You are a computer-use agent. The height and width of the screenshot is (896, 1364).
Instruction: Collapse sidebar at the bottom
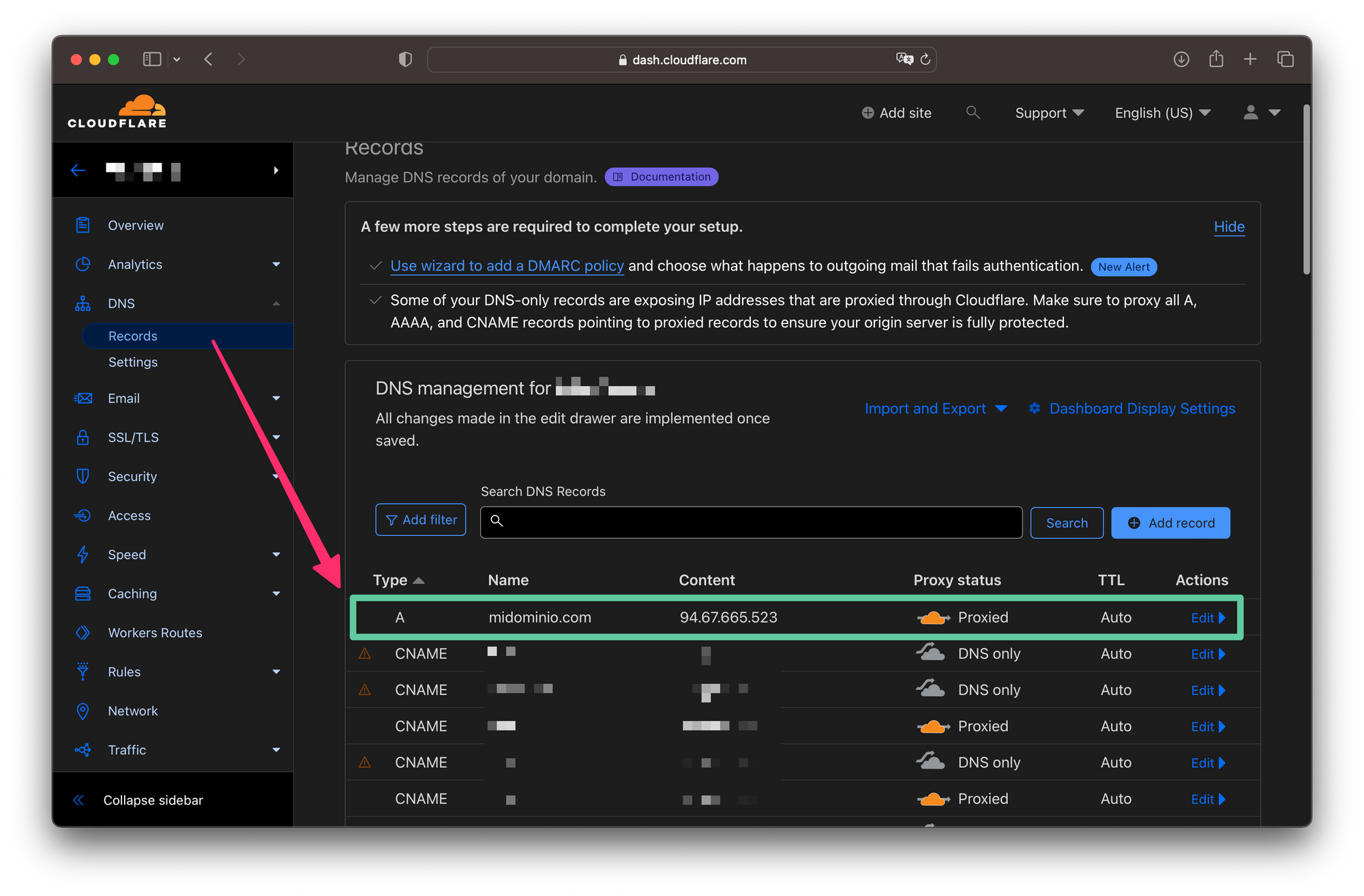click(x=138, y=800)
